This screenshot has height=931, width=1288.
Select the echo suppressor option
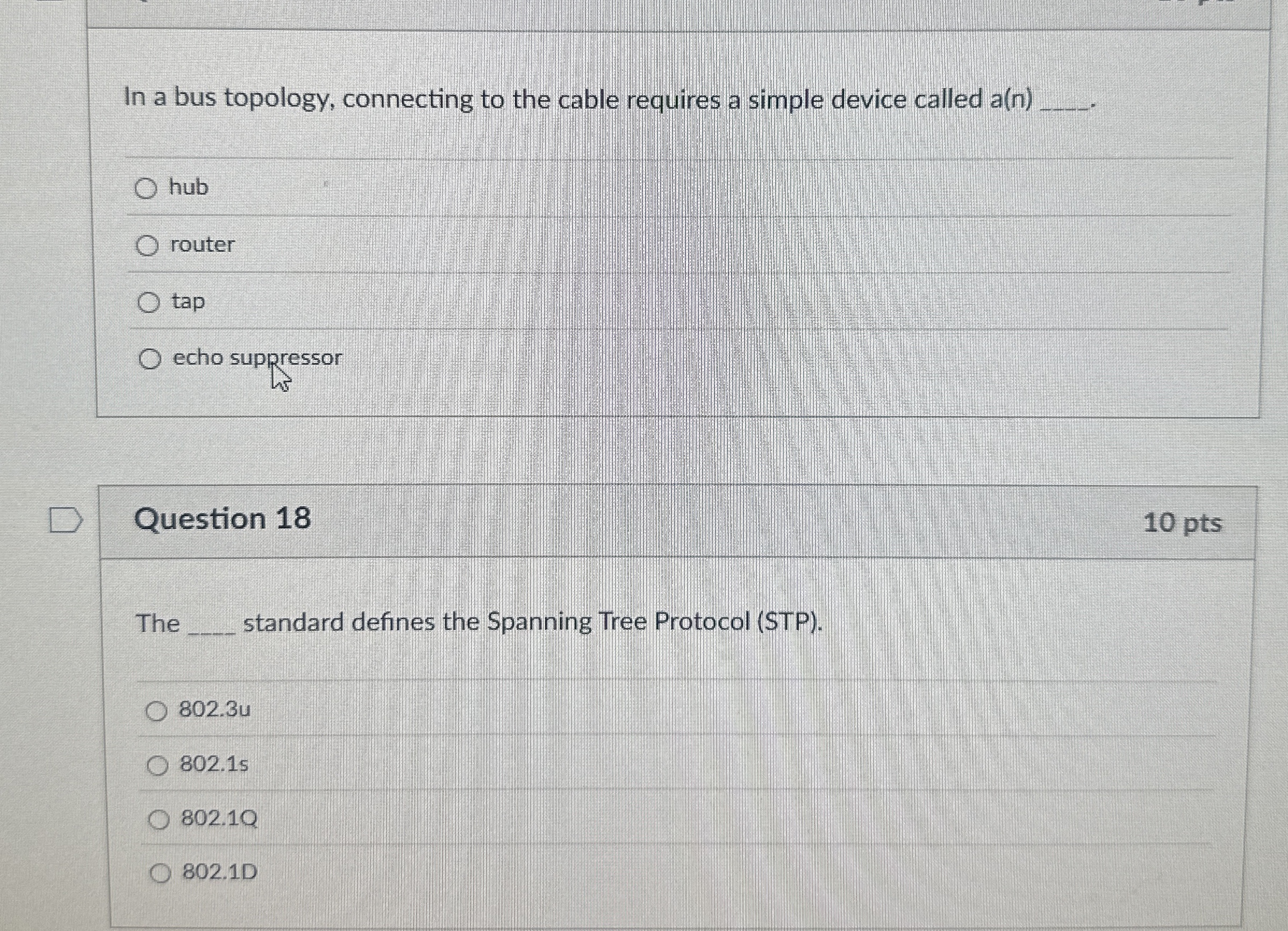point(150,359)
